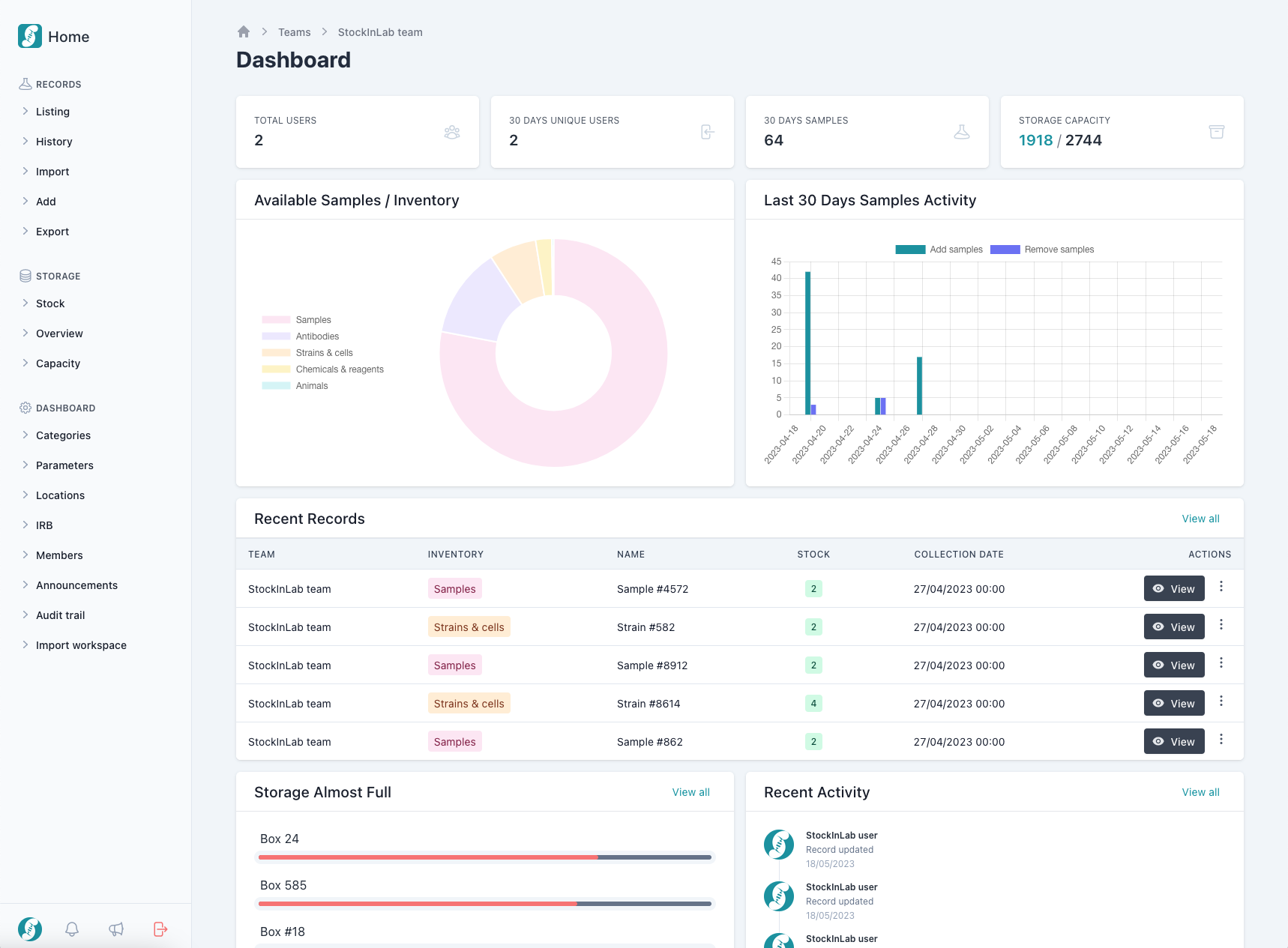The width and height of the screenshot is (1288, 948).
Task: Click the 30 Days Unique Users login icon
Action: (x=707, y=132)
